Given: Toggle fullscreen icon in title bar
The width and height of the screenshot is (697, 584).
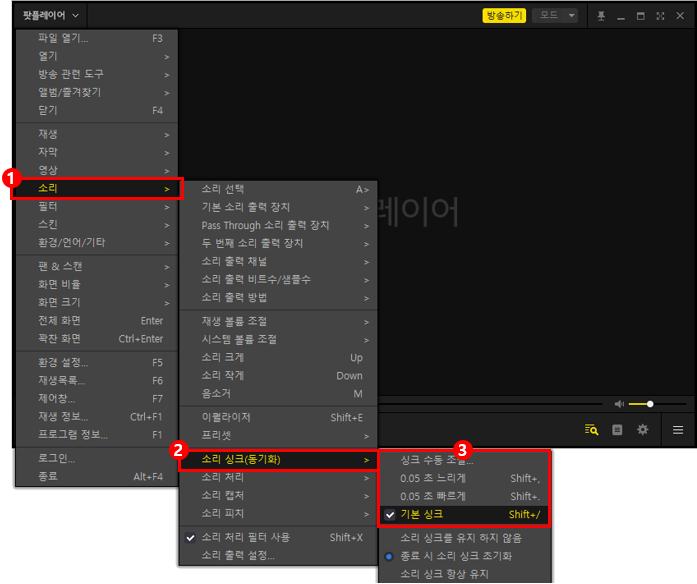Looking at the screenshot, I should 660,16.
